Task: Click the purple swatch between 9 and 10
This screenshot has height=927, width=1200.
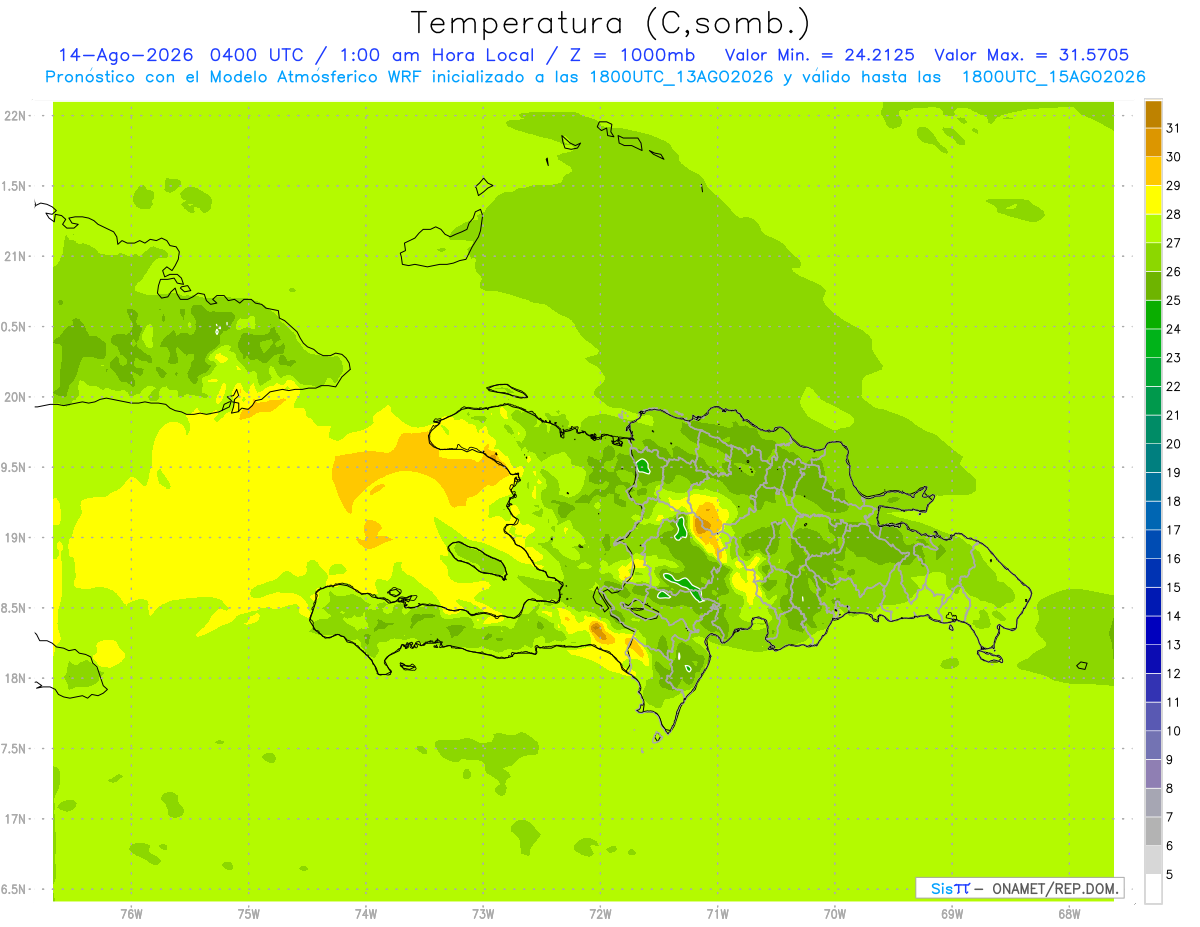Action: (1153, 745)
